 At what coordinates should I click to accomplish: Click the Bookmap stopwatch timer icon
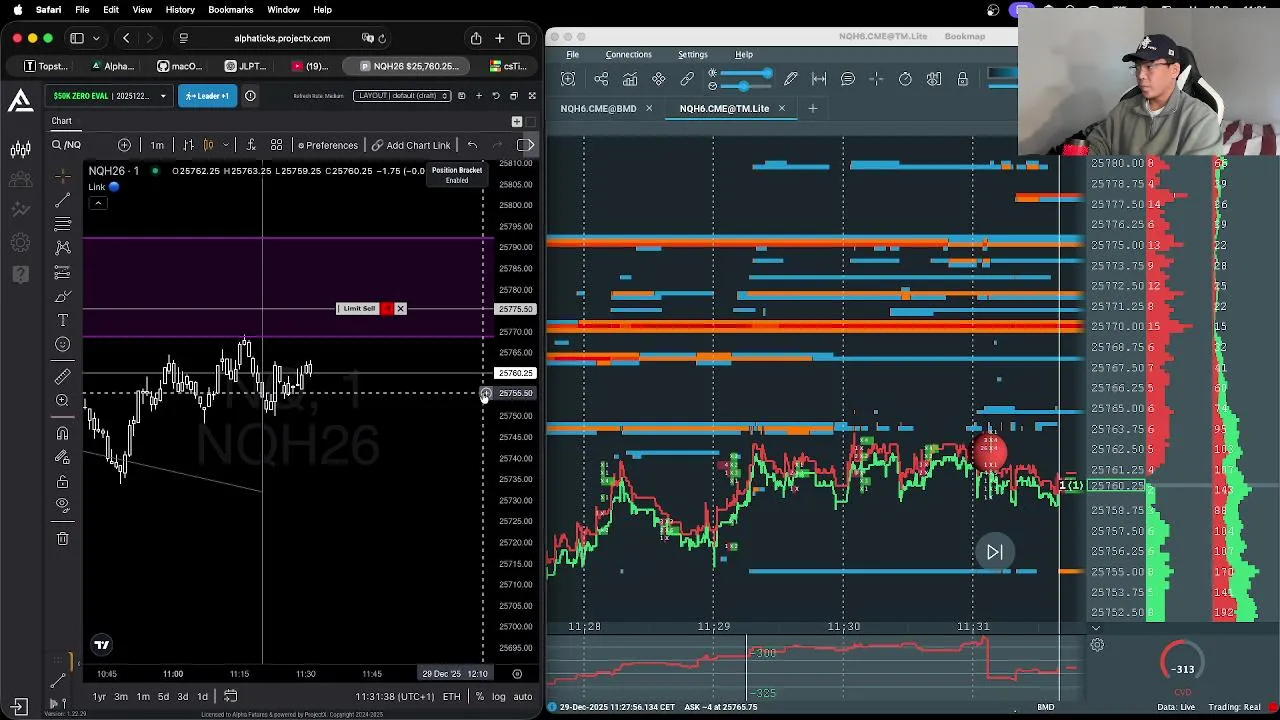coord(905,79)
